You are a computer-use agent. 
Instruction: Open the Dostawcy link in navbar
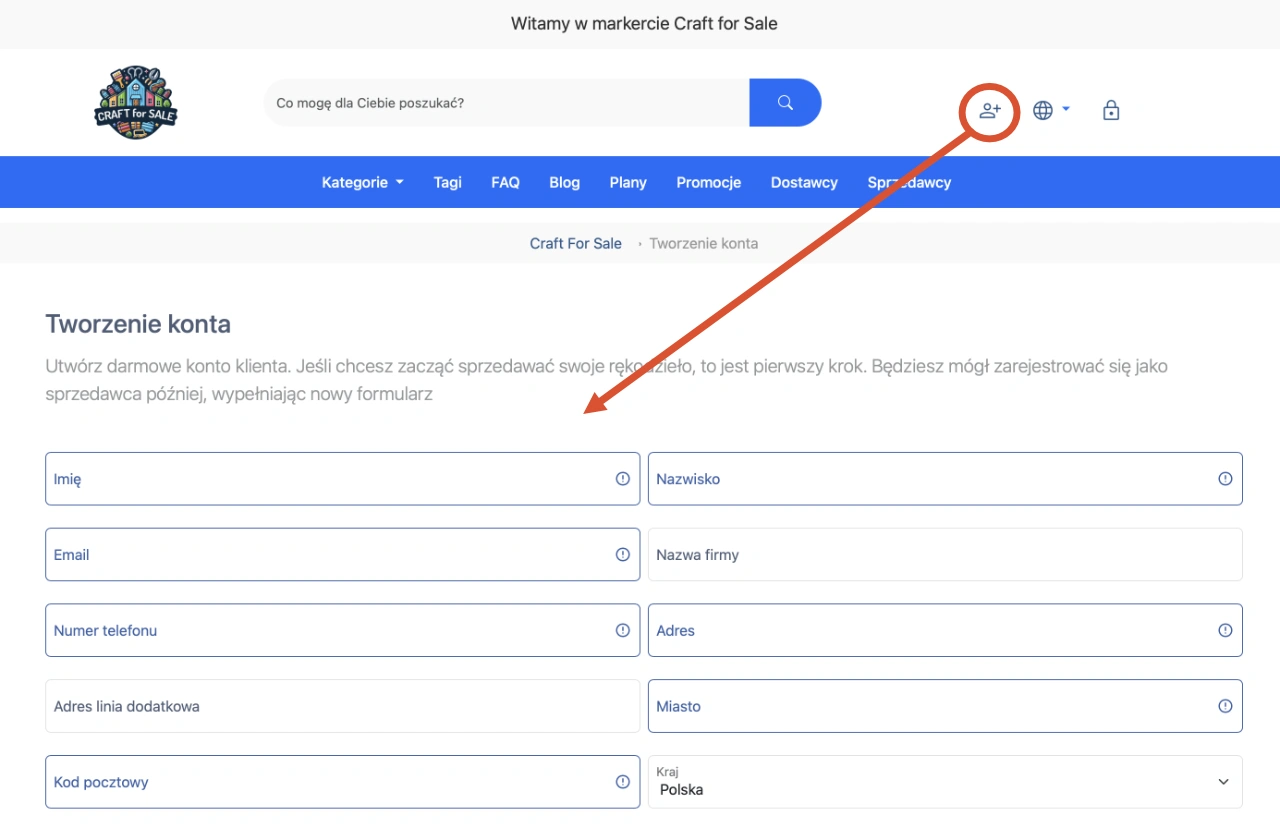pos(804,182)
